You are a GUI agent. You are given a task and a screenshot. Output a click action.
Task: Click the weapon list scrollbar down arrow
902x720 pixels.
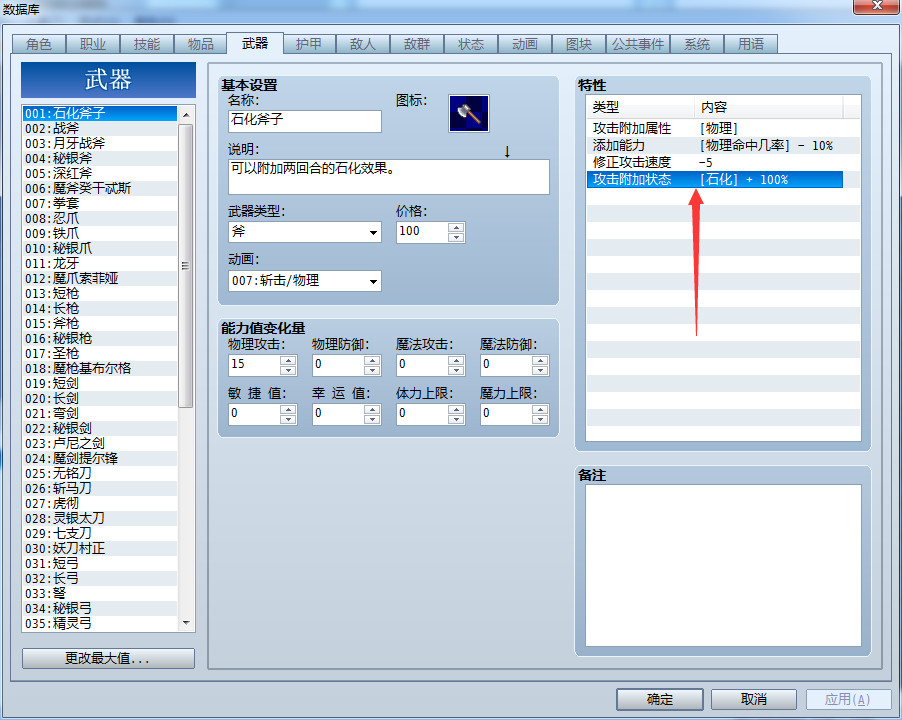click(x=186, y=623)
